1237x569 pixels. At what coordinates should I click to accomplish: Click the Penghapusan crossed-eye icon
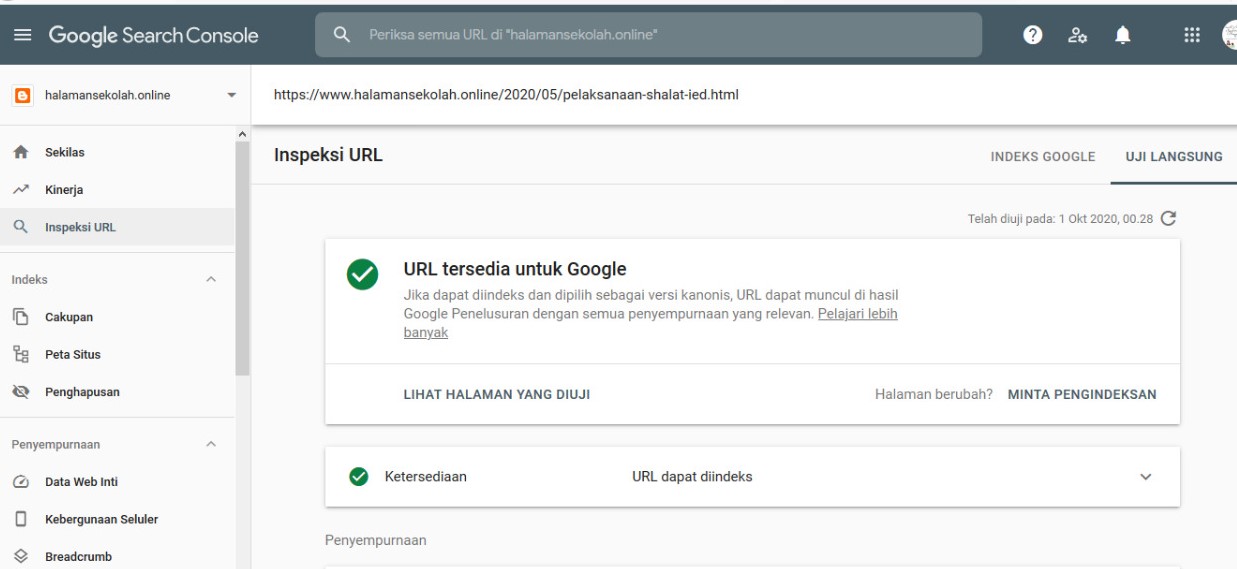click(19, 392)
